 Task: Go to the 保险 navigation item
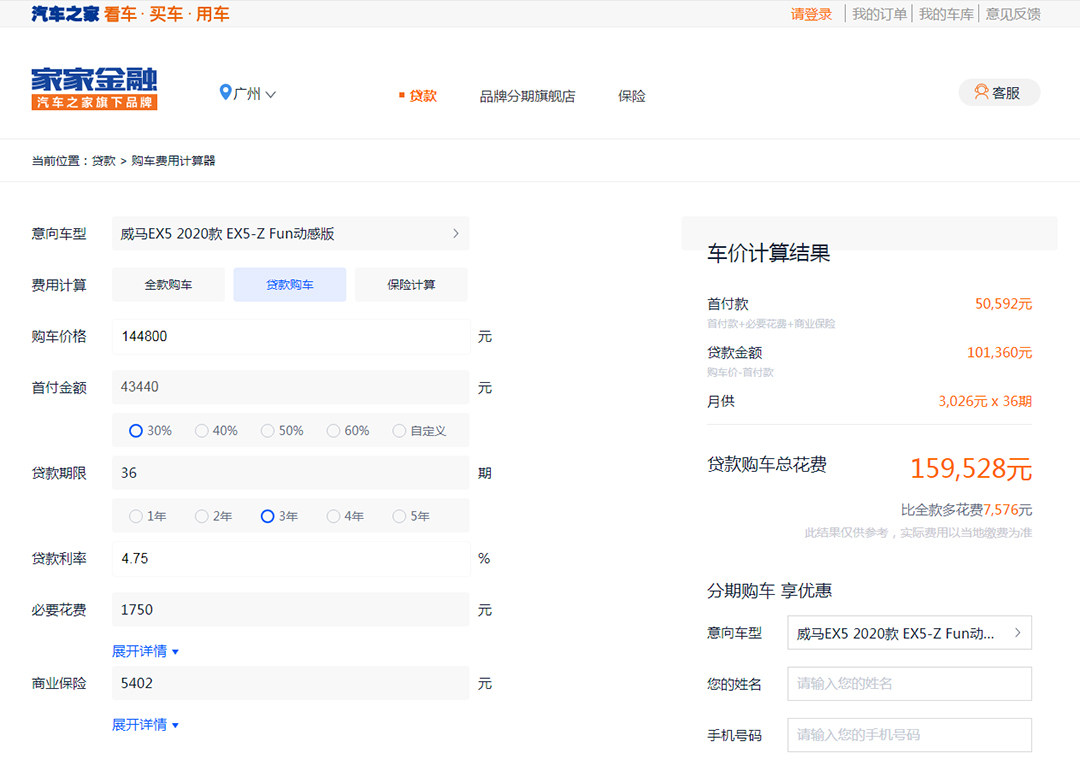click(632, 97)
